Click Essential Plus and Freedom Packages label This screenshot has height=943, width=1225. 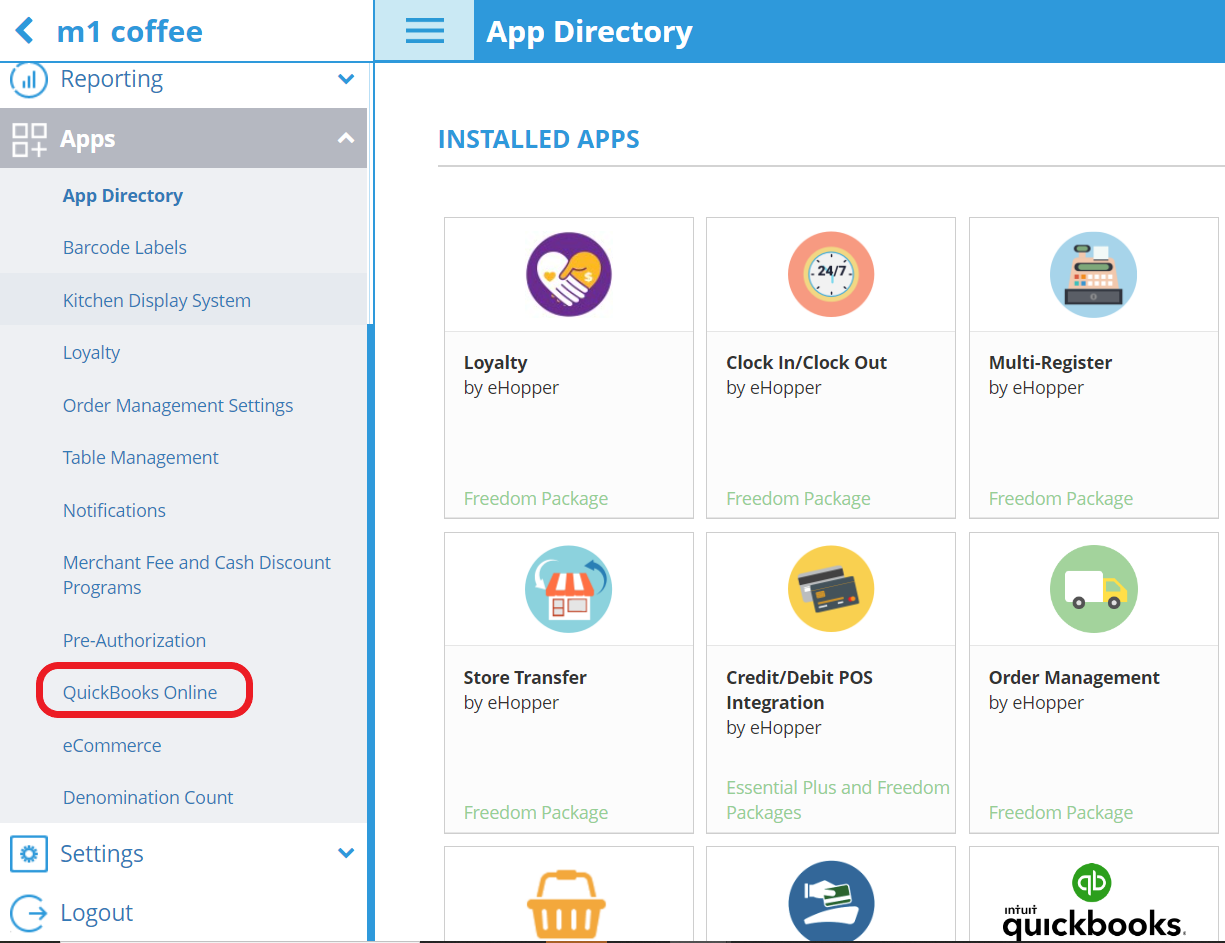[838, 800]
